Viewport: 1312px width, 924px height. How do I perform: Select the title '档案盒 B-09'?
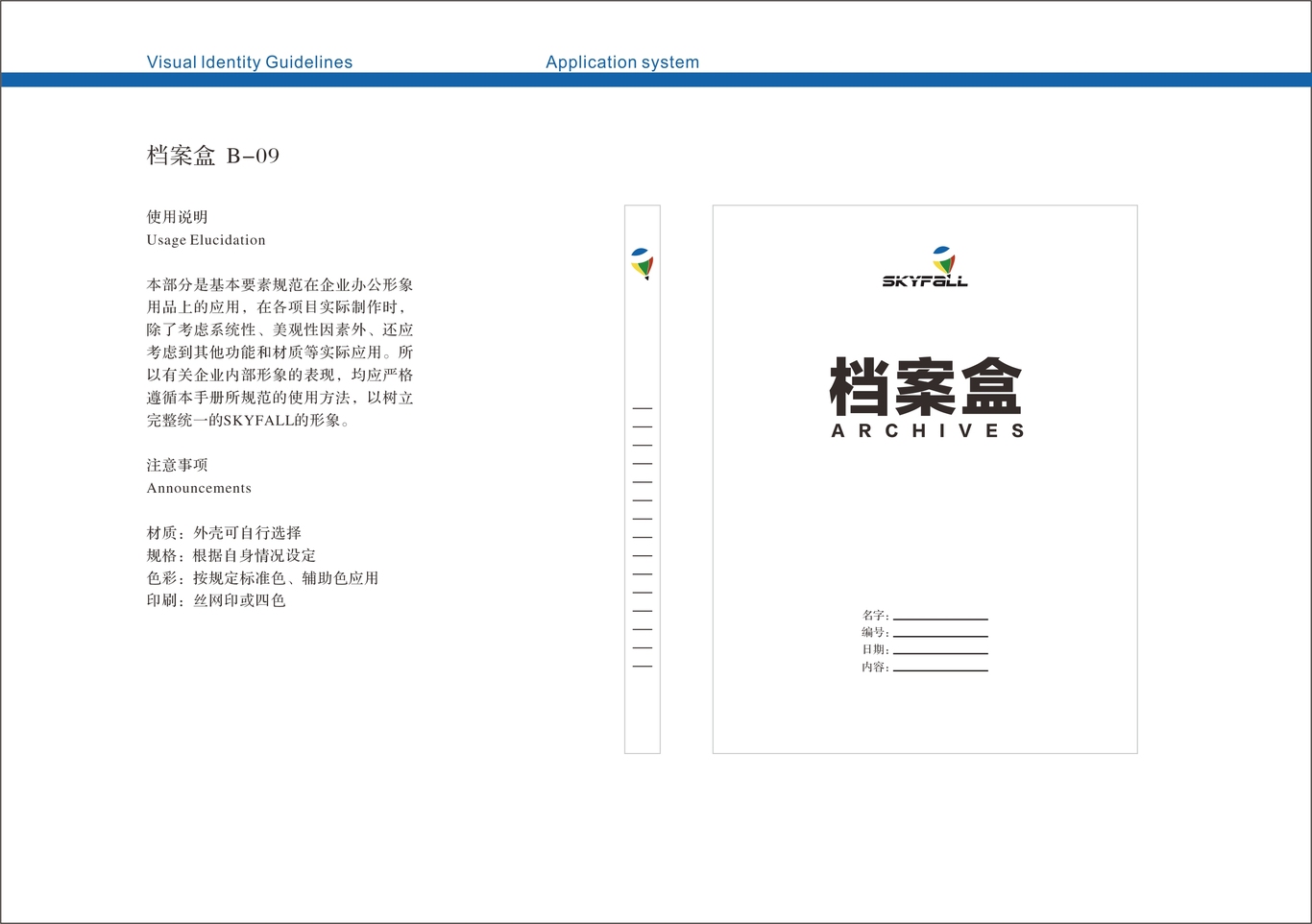click(x=213, y=156)
